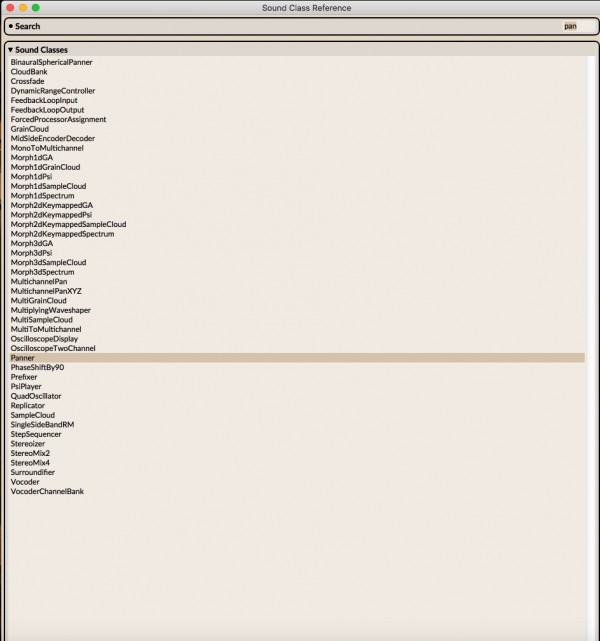Image resolution: width=600 pixels, height=641 pixels.
Task: Choose Morph1dSampleCloud
Action: pyautogui.click(x=49, y=186)
